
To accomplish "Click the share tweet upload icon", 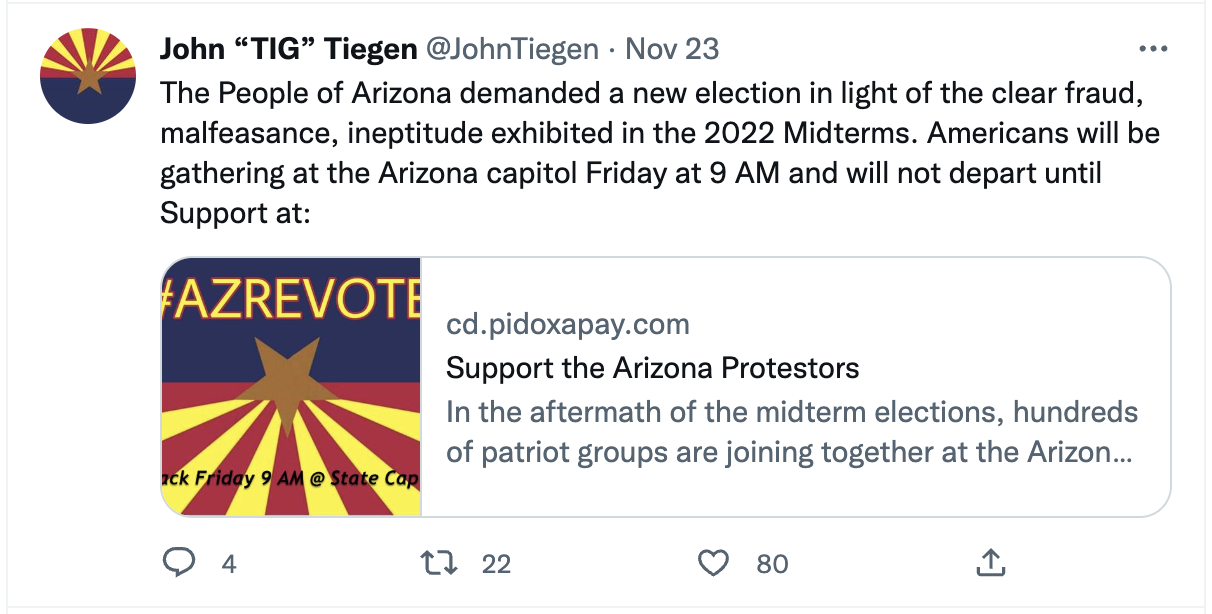I will [x=988, y=563].
